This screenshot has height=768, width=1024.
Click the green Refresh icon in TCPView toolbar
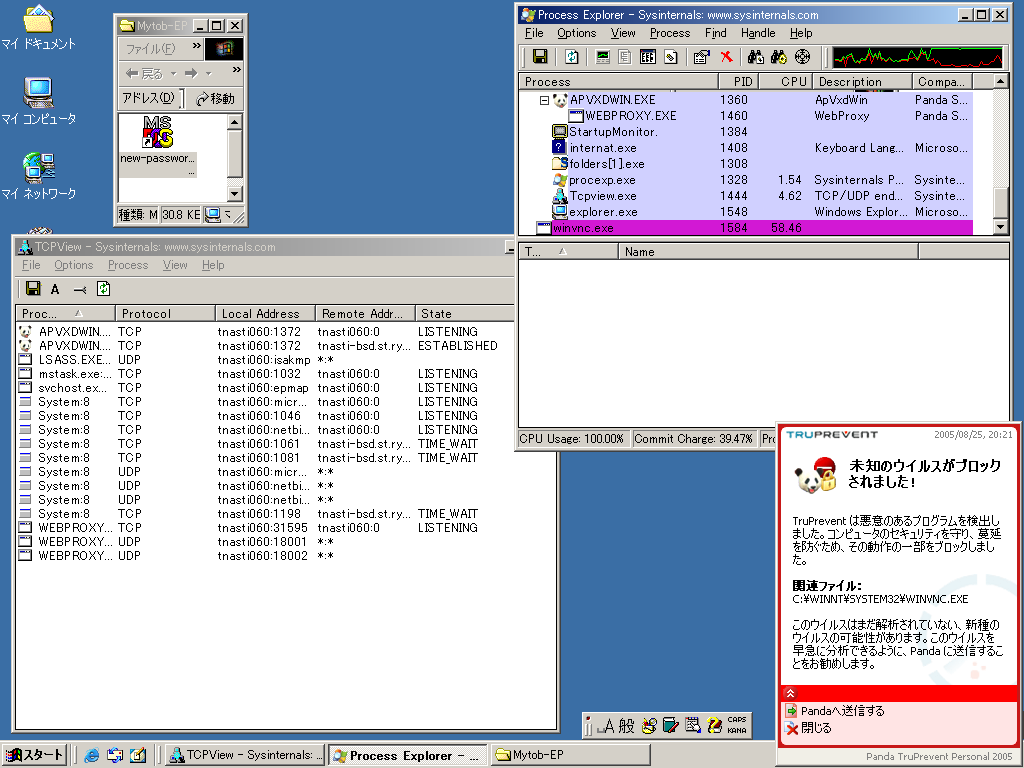click(x=103, y=289)
